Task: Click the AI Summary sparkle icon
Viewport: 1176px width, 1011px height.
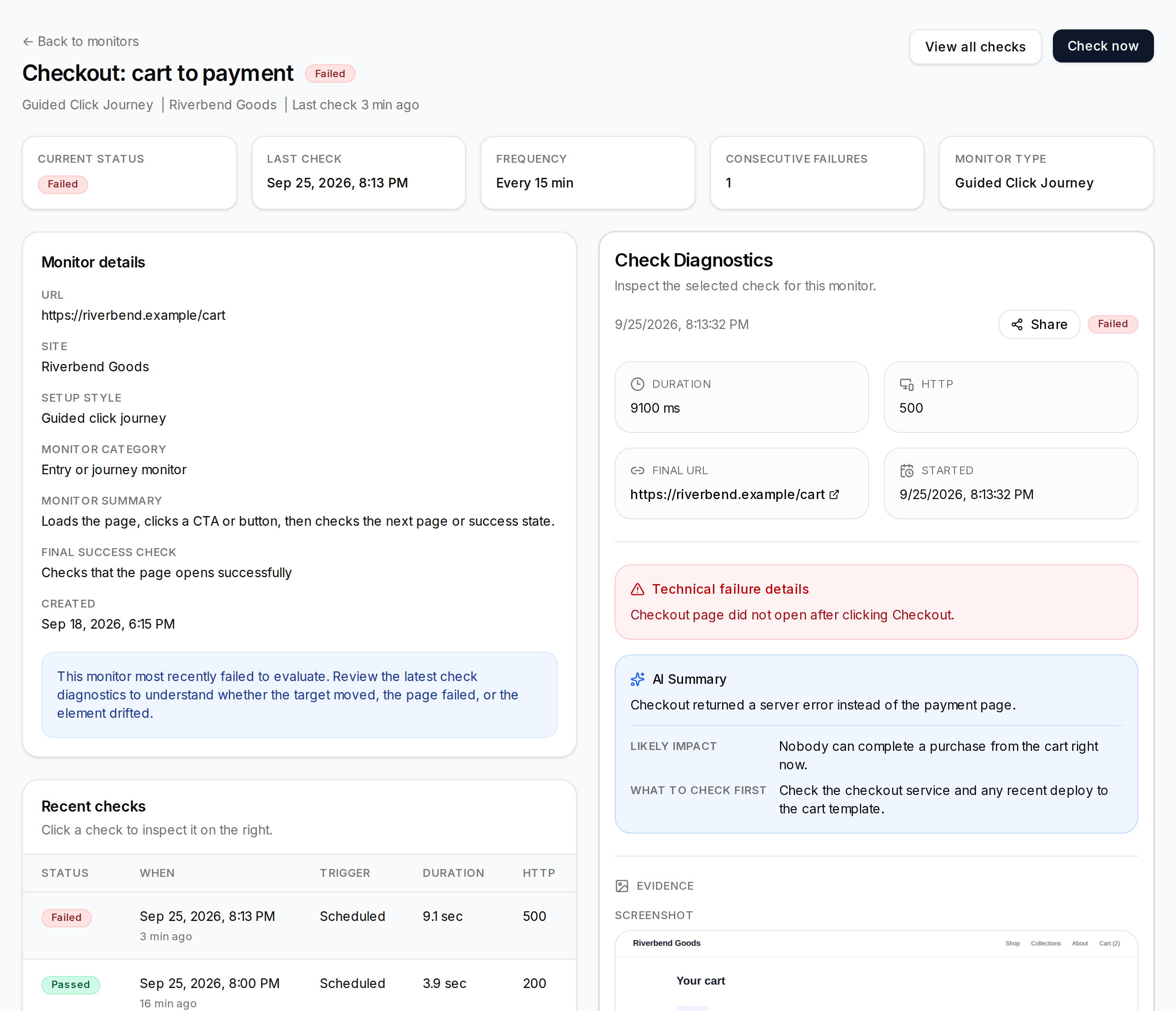Action: point(637,680)
